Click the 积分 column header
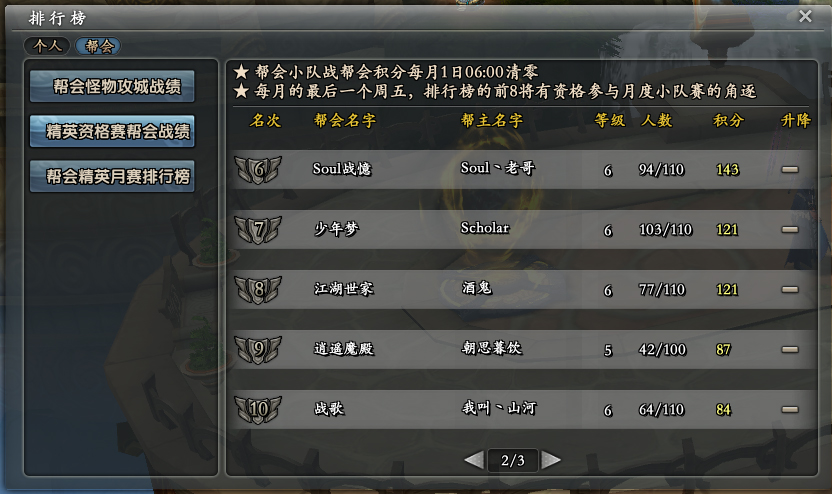This screenshot has height=494, width=832. [728, 120]
